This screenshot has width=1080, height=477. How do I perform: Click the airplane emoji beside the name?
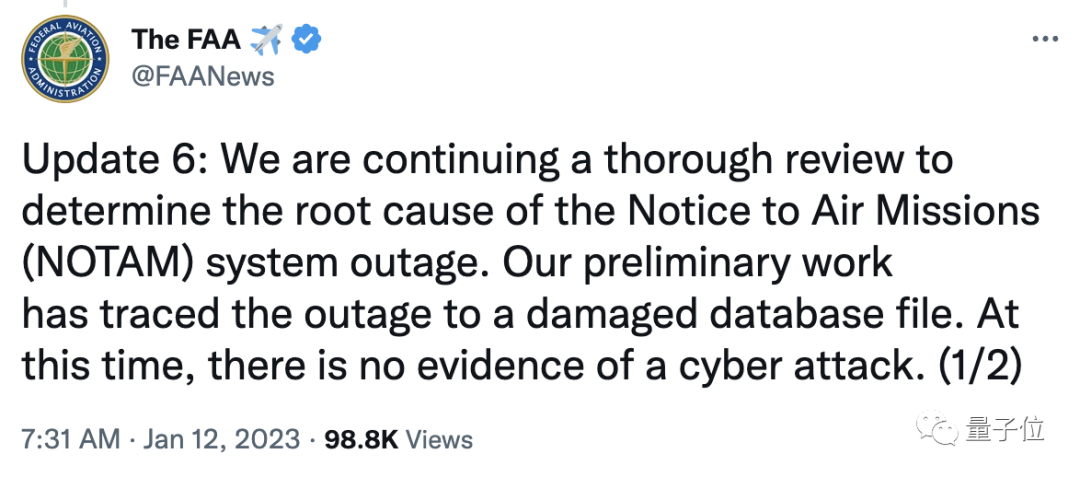264,41
